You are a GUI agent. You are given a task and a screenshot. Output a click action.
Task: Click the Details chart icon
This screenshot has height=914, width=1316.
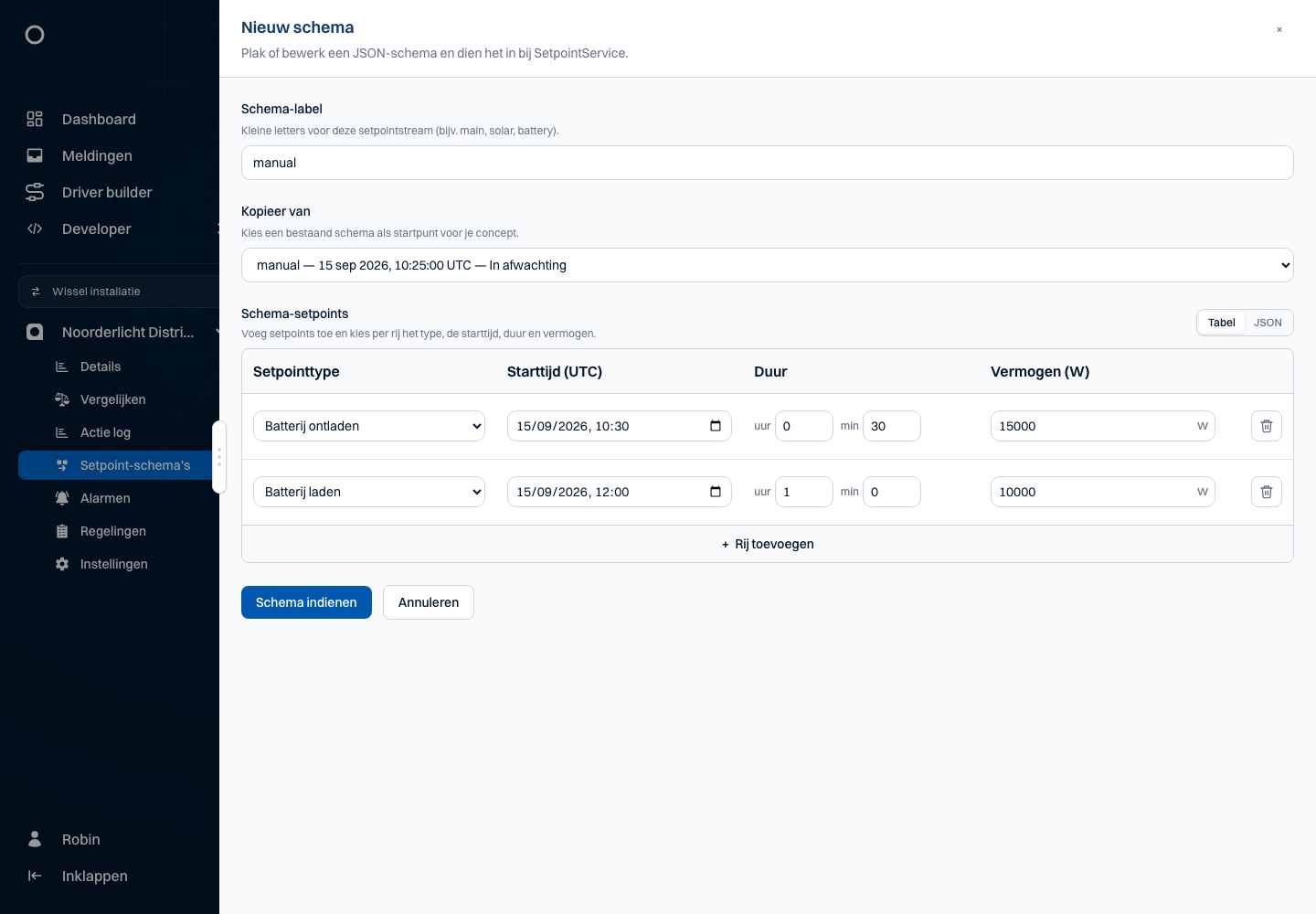(x=62, y=367)
